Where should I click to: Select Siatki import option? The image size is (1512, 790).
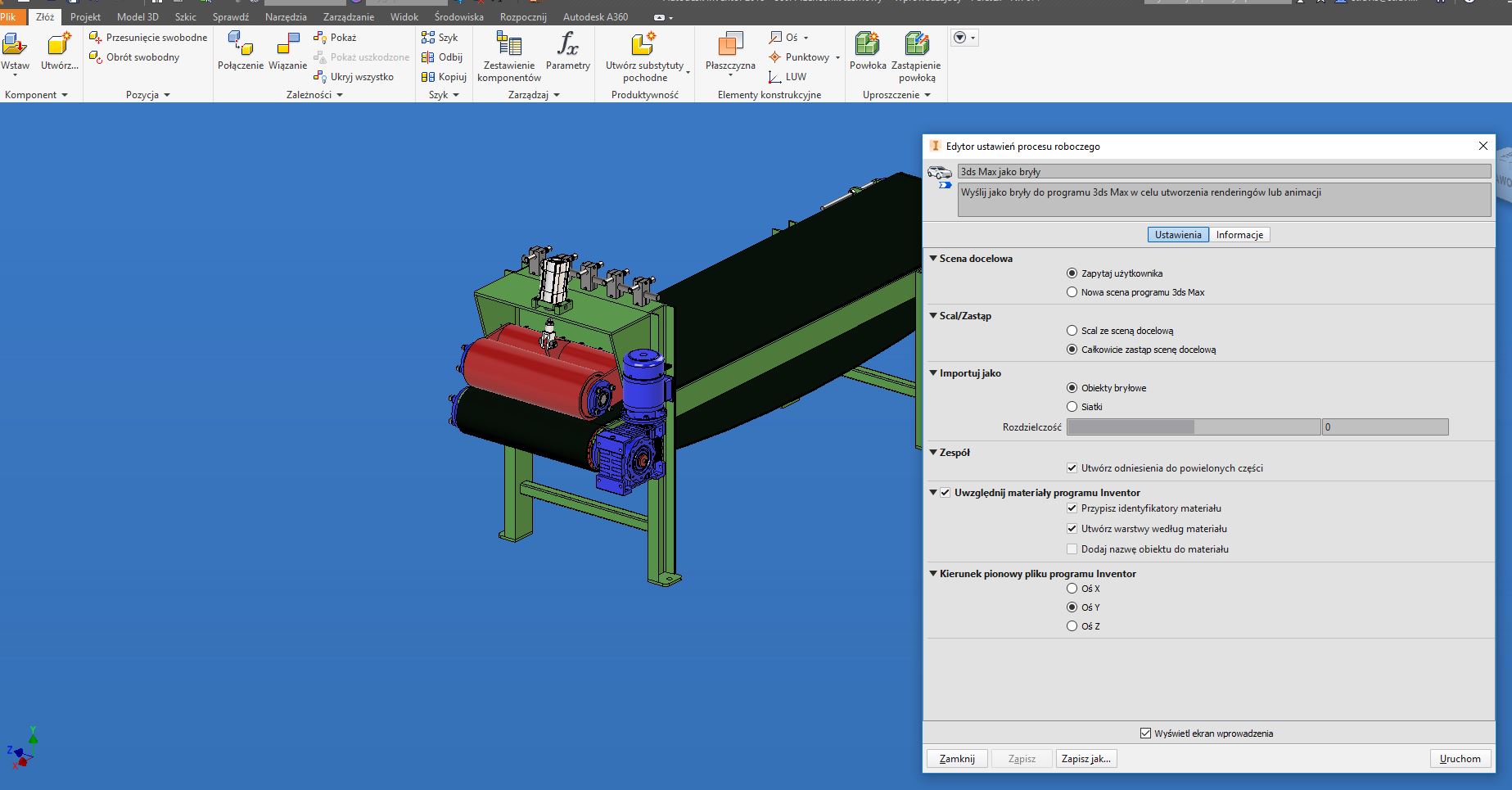(1072, 407)
